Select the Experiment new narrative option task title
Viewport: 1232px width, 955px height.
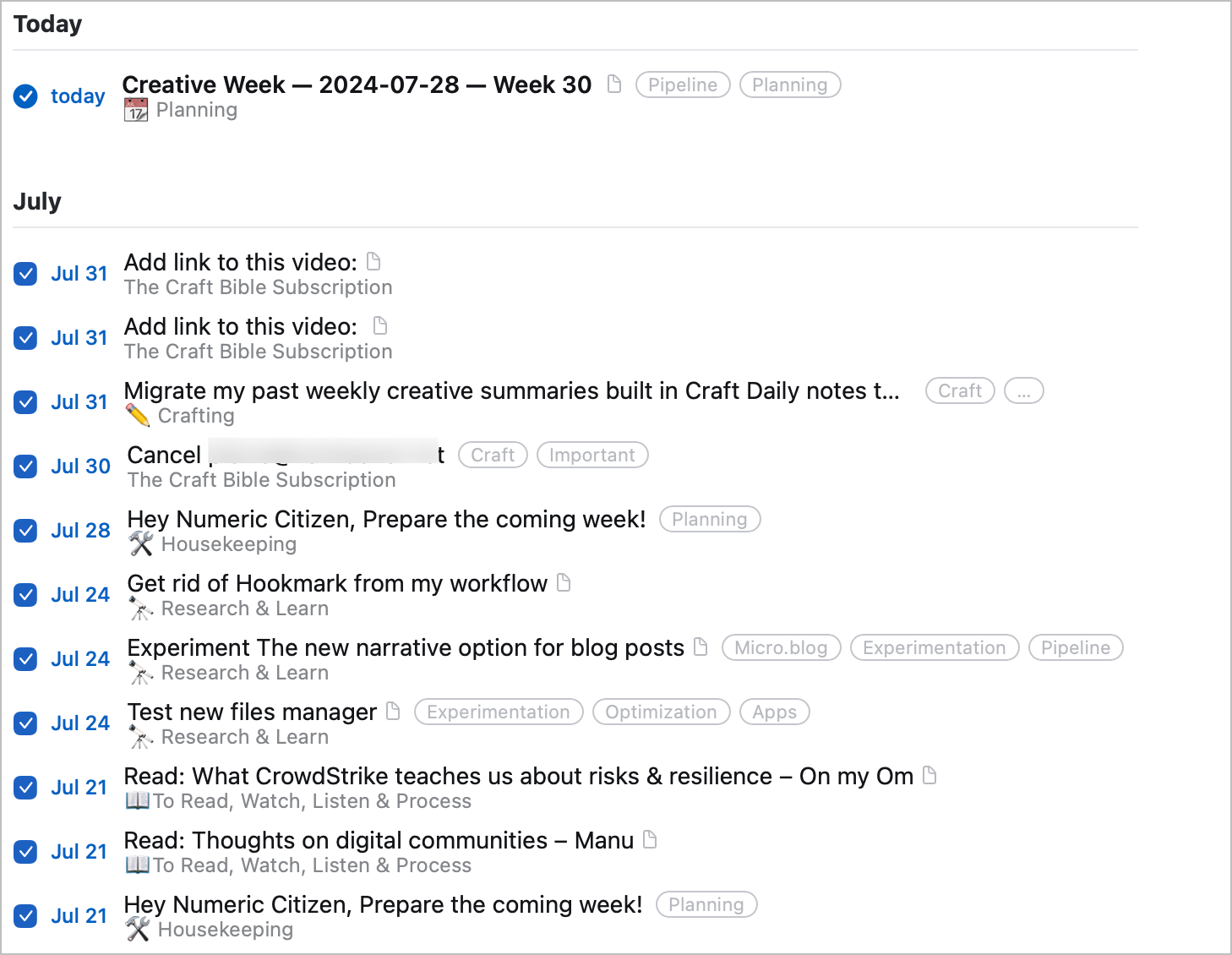(x=405, y=647)
